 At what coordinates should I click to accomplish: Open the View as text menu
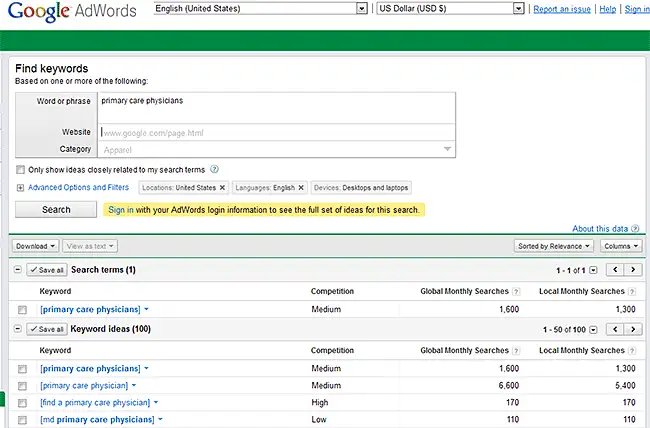90,246
